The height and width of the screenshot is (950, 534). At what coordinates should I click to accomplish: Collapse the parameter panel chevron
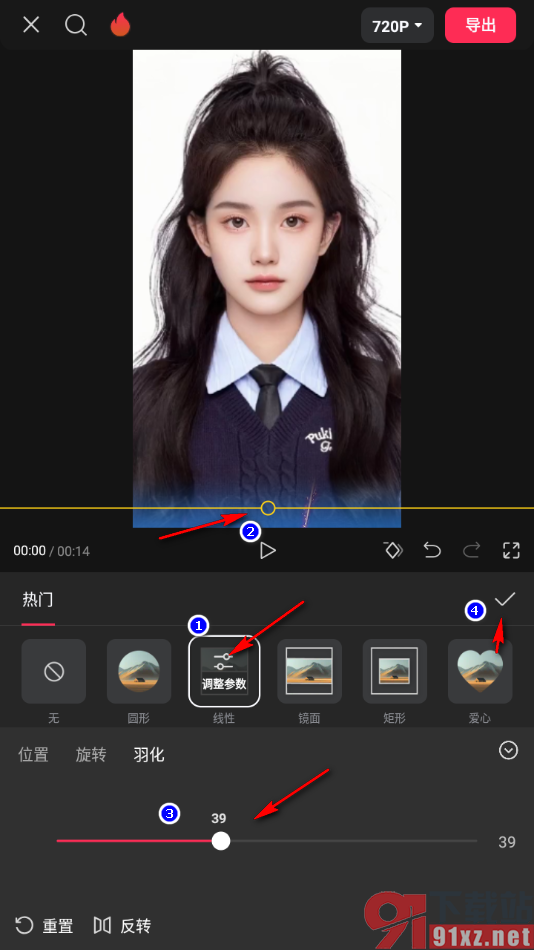coord(508,751)
